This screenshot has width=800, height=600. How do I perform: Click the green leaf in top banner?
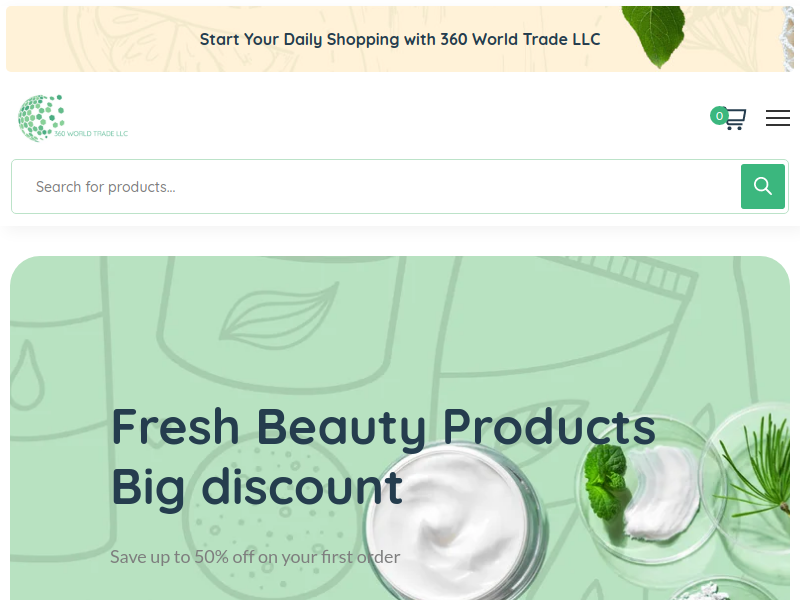tap(655, 36)
